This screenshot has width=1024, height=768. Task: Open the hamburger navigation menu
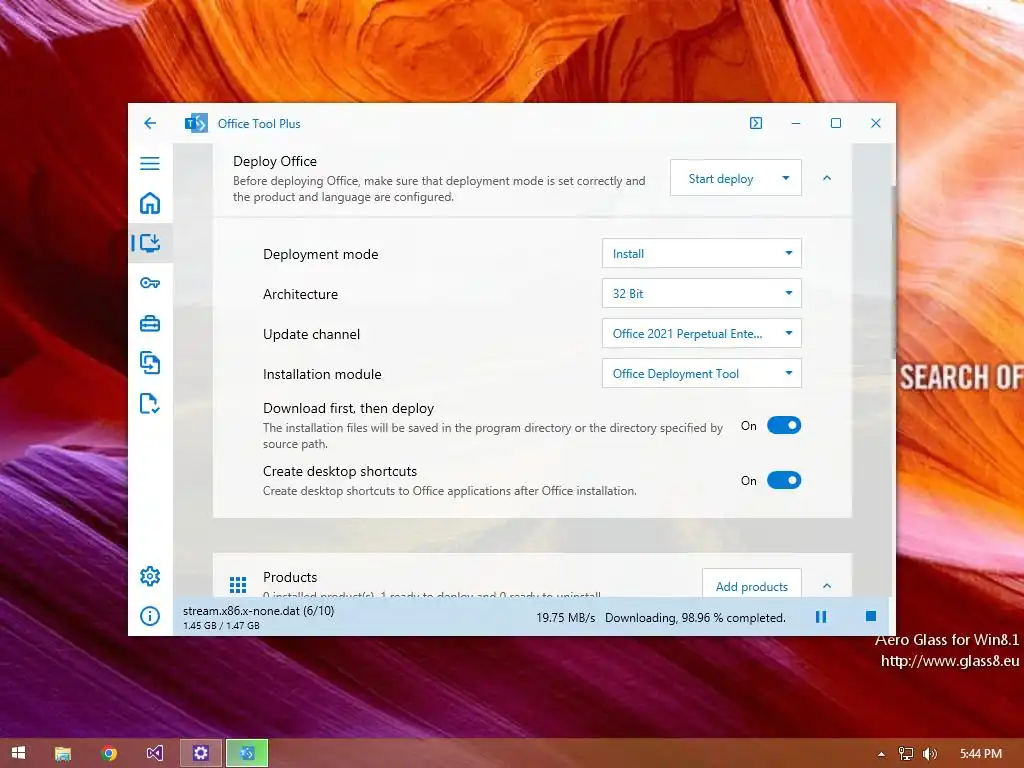click(150, 163)
